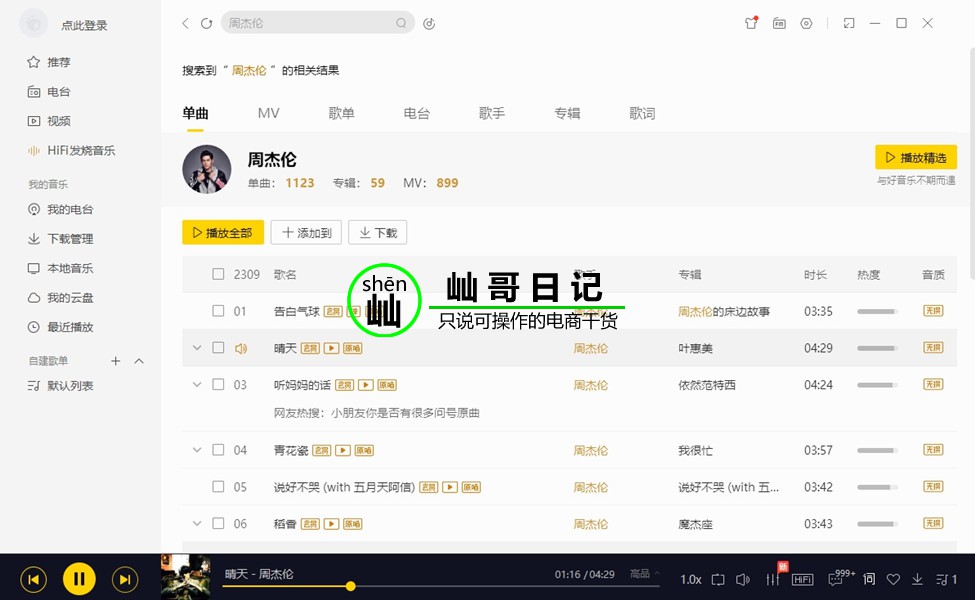Image resolution: width=975 pixels, height=600 pixels.
Task: Click the 下载 button above the song list
Action: click(x=377, y=233)
